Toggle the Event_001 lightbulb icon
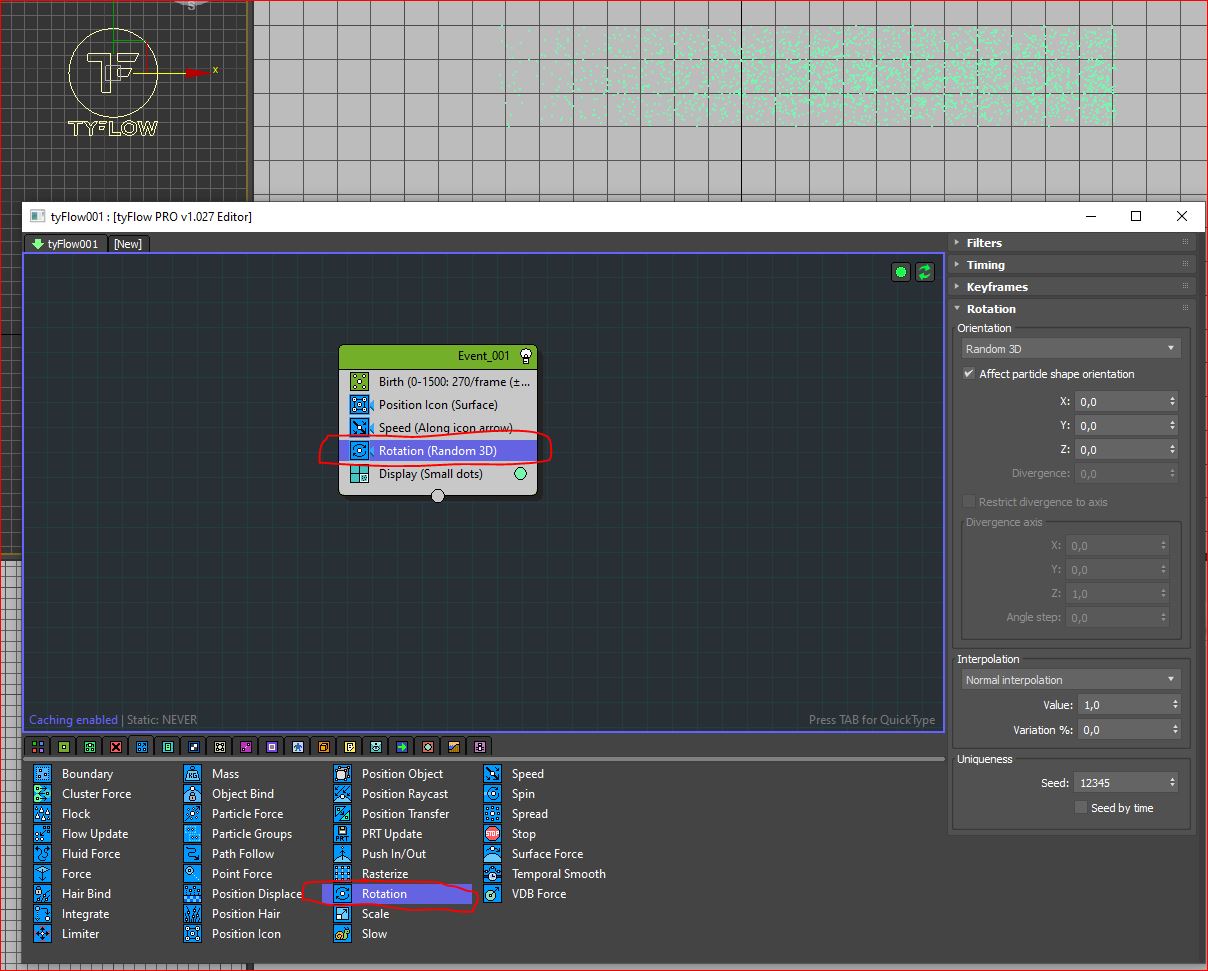Viewport: 1208px width, 971px height. point(526,356)
